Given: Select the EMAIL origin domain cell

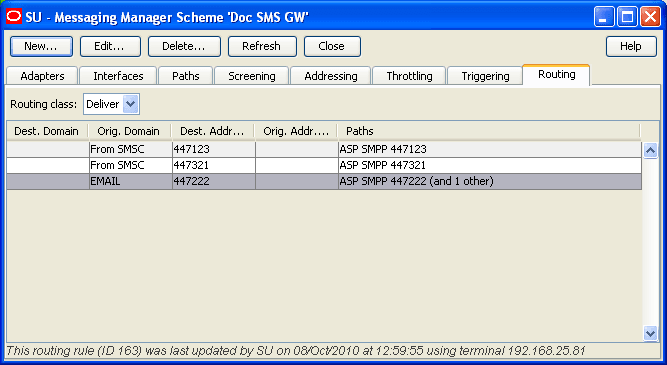Looking at the screenshot, I should (131, 181).
